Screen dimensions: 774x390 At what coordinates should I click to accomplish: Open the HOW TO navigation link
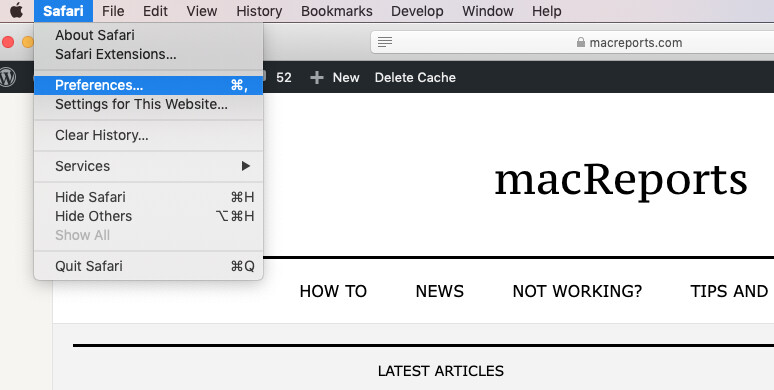[x=333, y=291]
